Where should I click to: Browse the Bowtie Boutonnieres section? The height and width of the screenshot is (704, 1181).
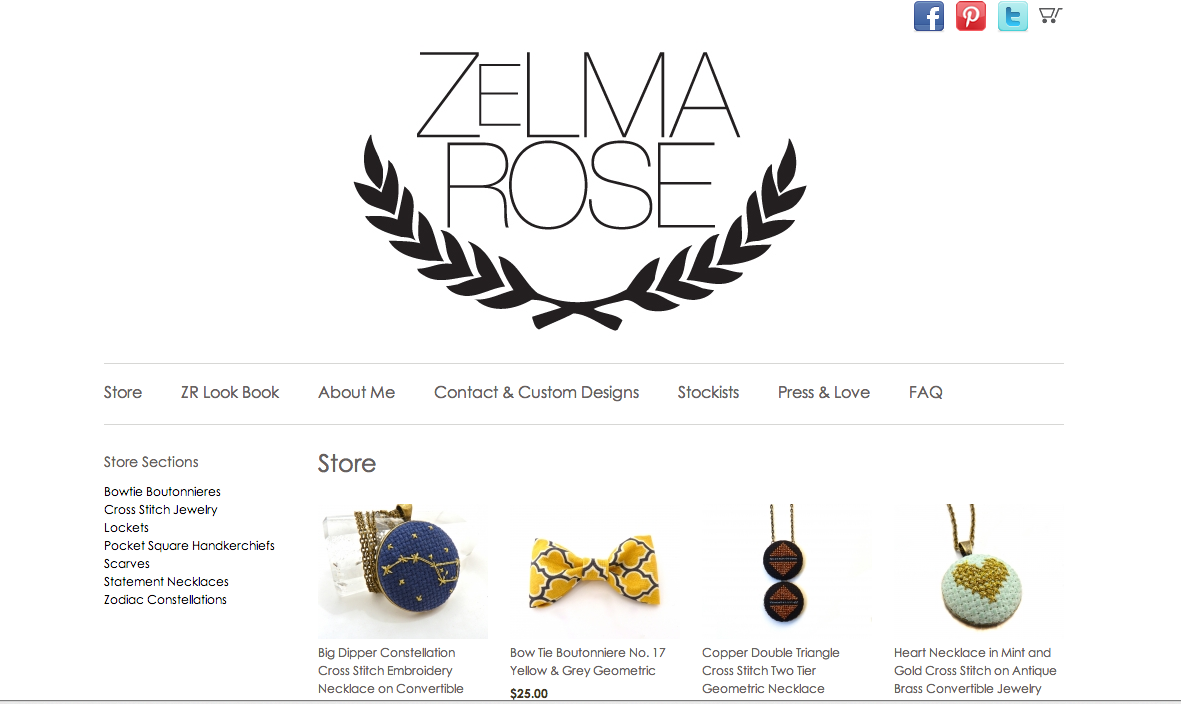coord(162,492)
